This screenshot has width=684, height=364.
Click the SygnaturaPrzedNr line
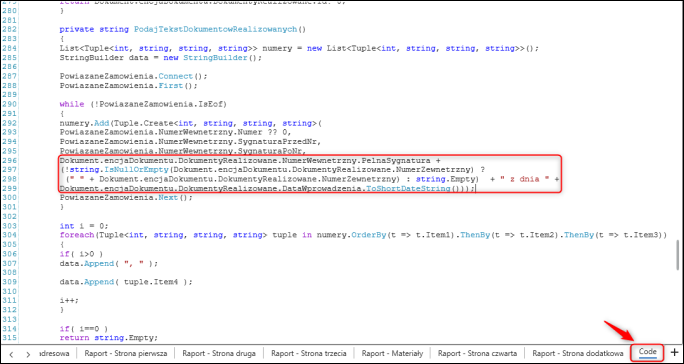click(x=191, y=142)
